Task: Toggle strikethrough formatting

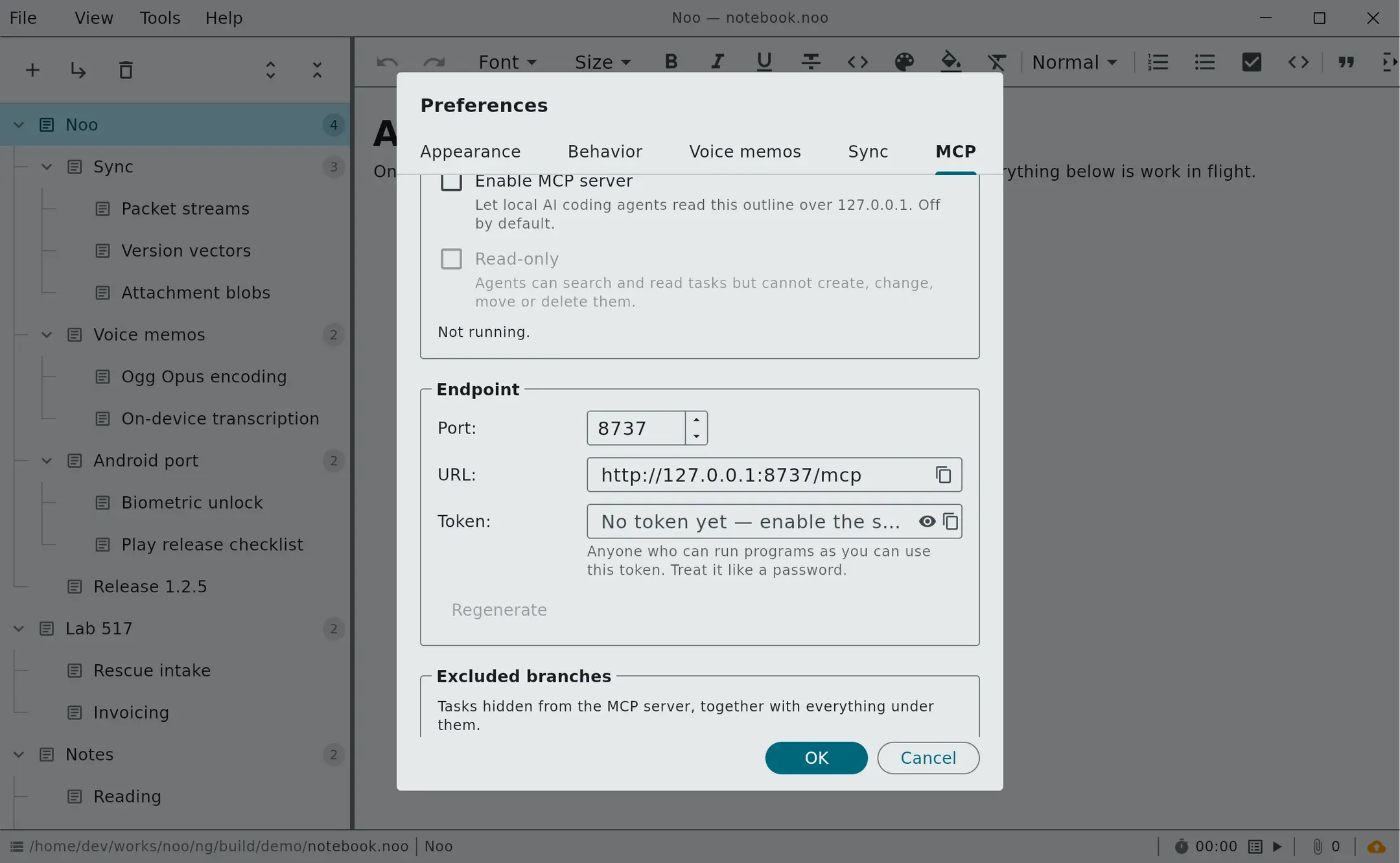Action: 811,62
